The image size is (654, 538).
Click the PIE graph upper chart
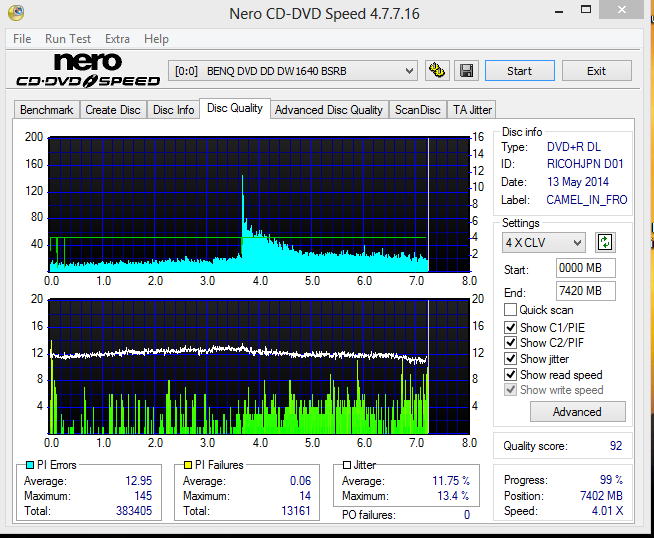[259, 204]
